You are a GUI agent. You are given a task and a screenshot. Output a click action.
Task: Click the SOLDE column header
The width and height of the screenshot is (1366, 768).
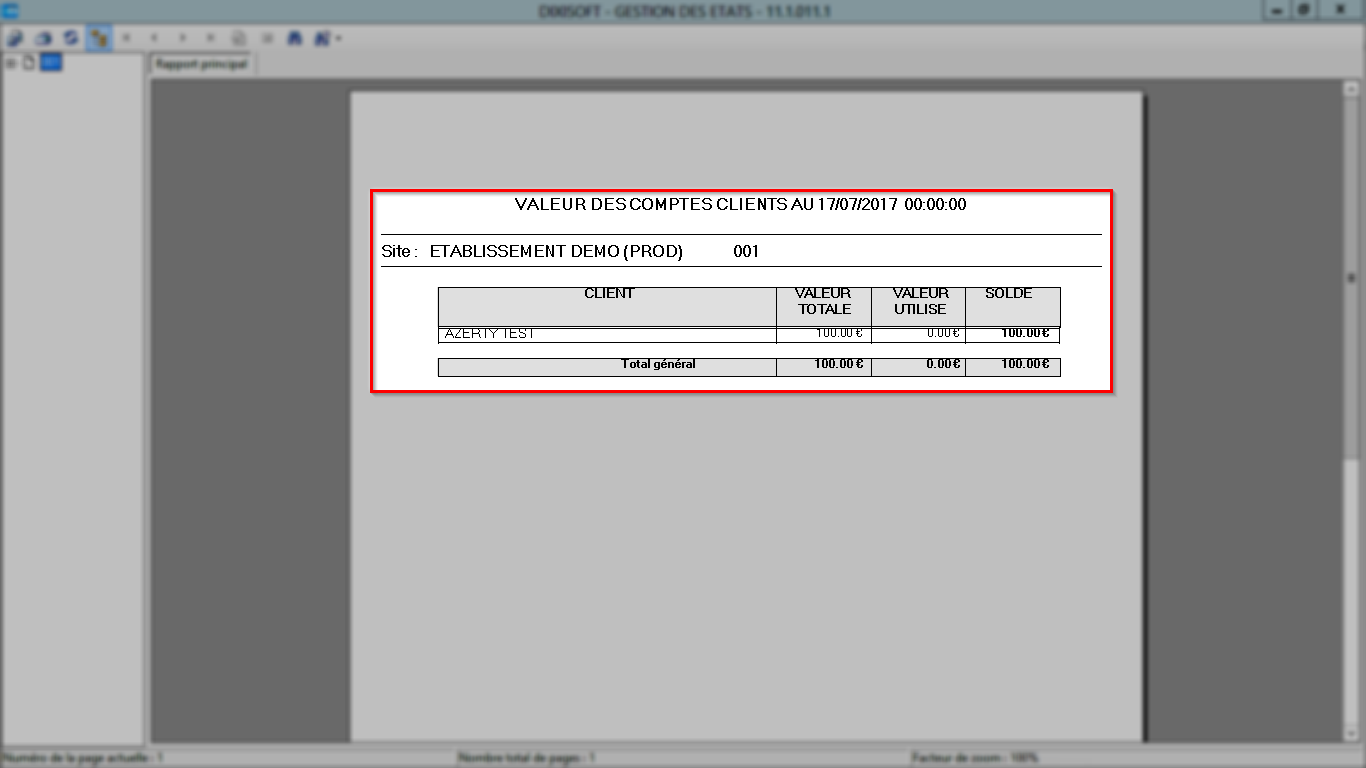point(1013,306)
